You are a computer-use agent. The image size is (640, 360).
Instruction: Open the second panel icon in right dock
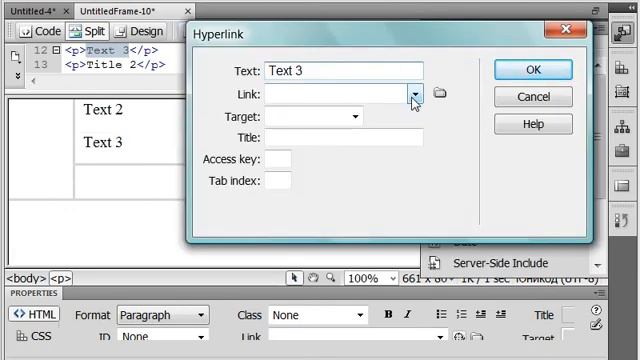[x=622, y=68]
